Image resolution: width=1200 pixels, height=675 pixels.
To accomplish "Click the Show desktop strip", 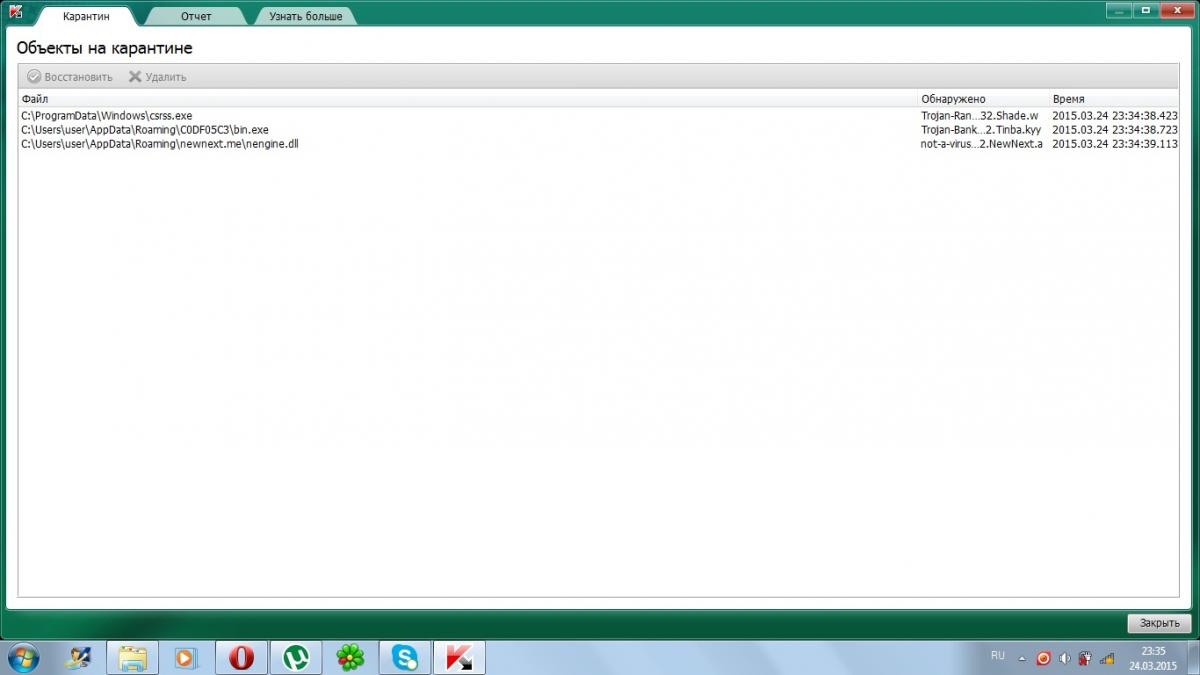I will [1192, 657].
